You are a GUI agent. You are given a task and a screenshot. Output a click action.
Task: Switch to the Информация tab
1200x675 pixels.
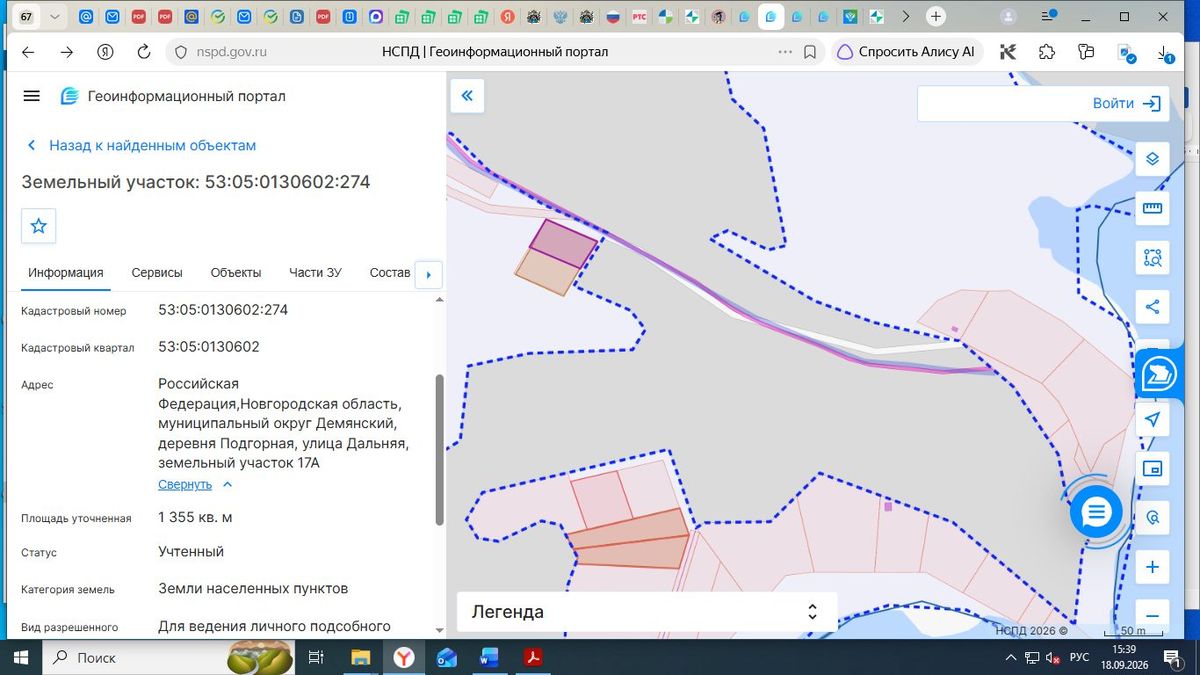[66, 273]
